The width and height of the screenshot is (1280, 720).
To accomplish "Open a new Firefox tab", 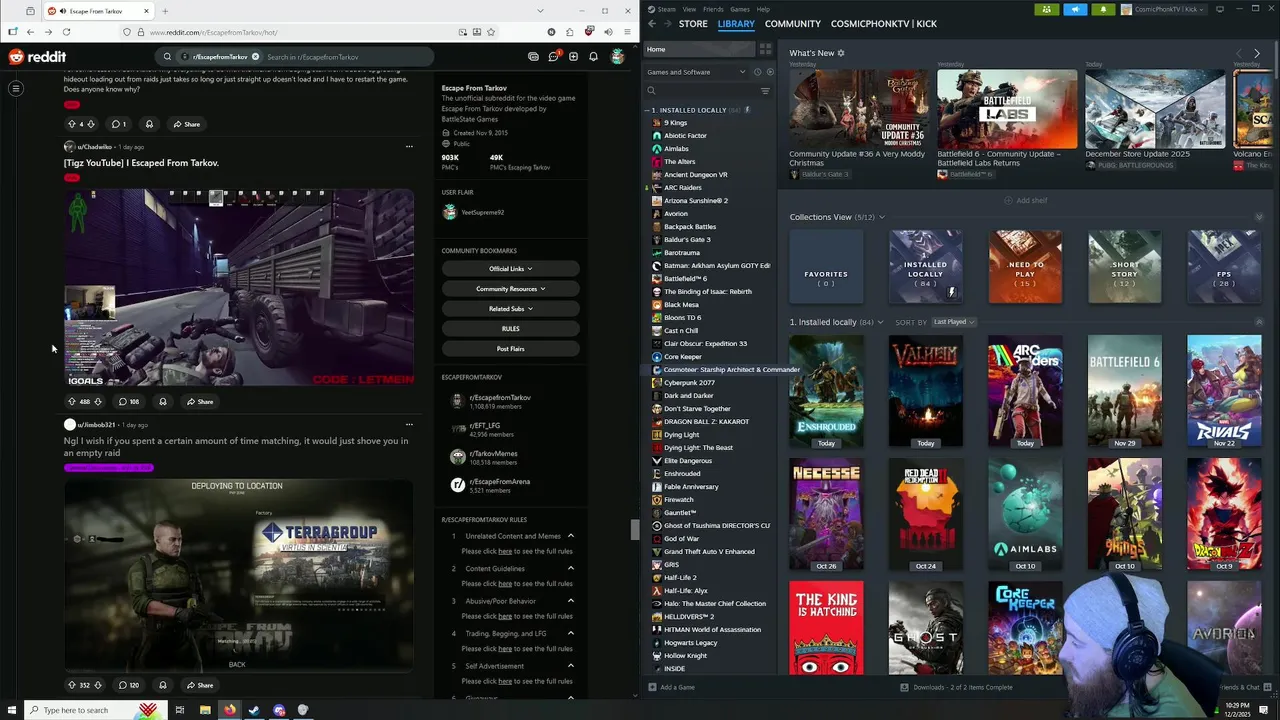I will coord(165,11).
